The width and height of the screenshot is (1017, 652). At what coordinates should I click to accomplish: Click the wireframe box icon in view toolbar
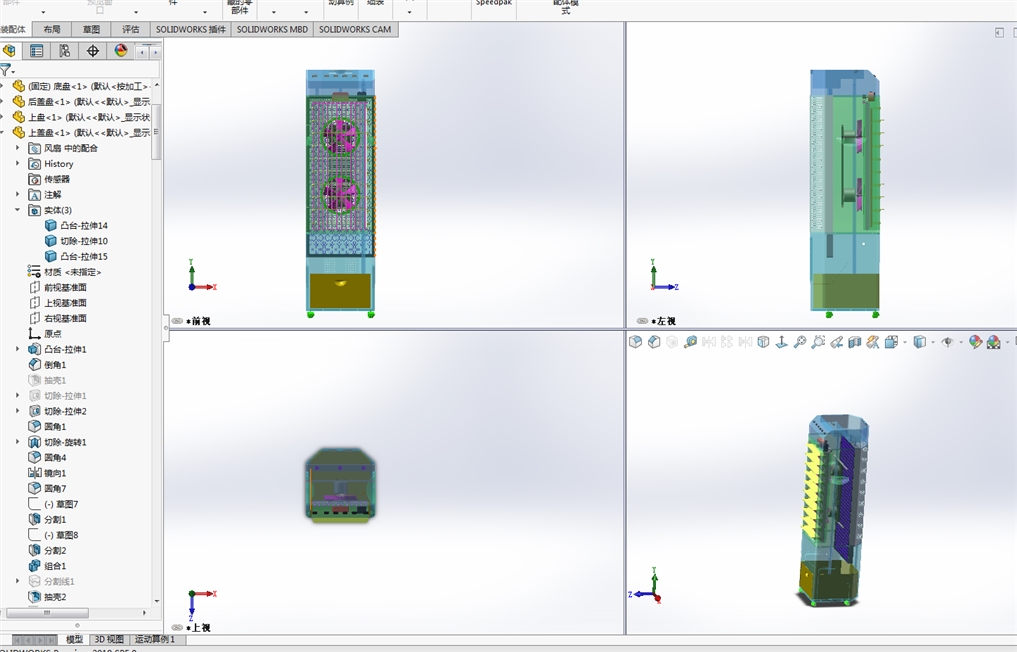(763, 341)
